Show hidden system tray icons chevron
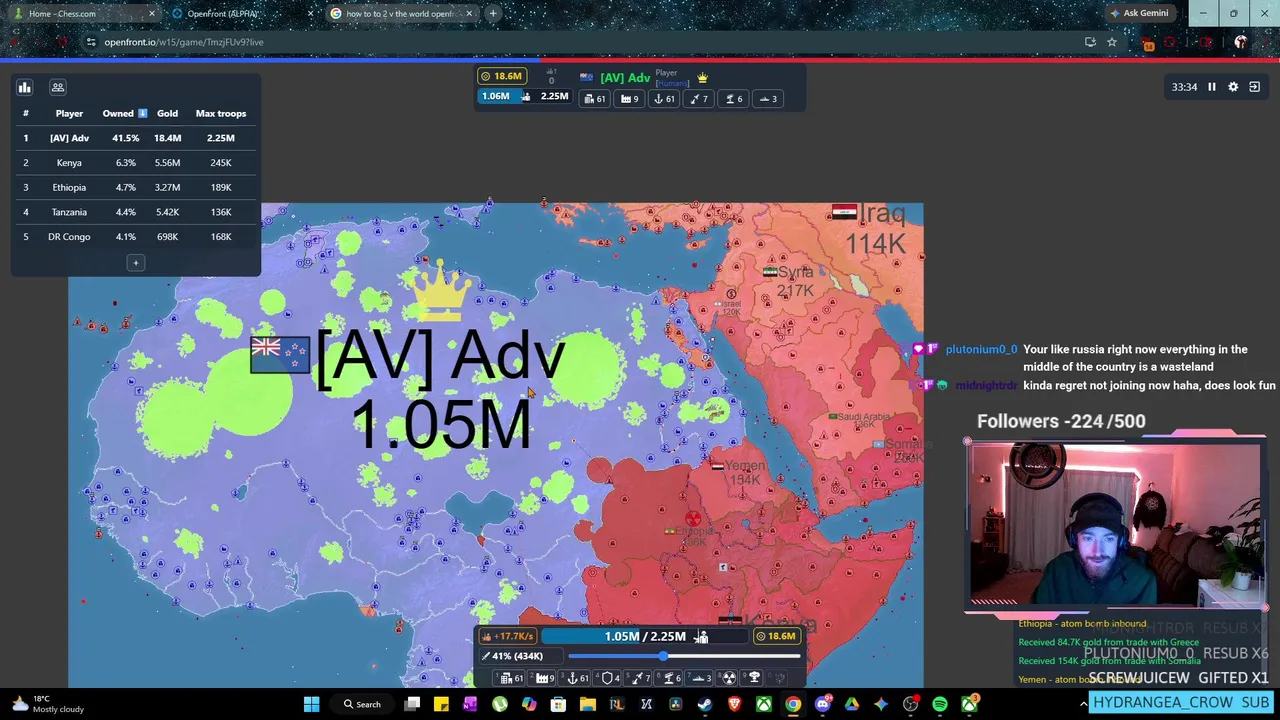1280x720 pixels. [x=1083, y=705]
